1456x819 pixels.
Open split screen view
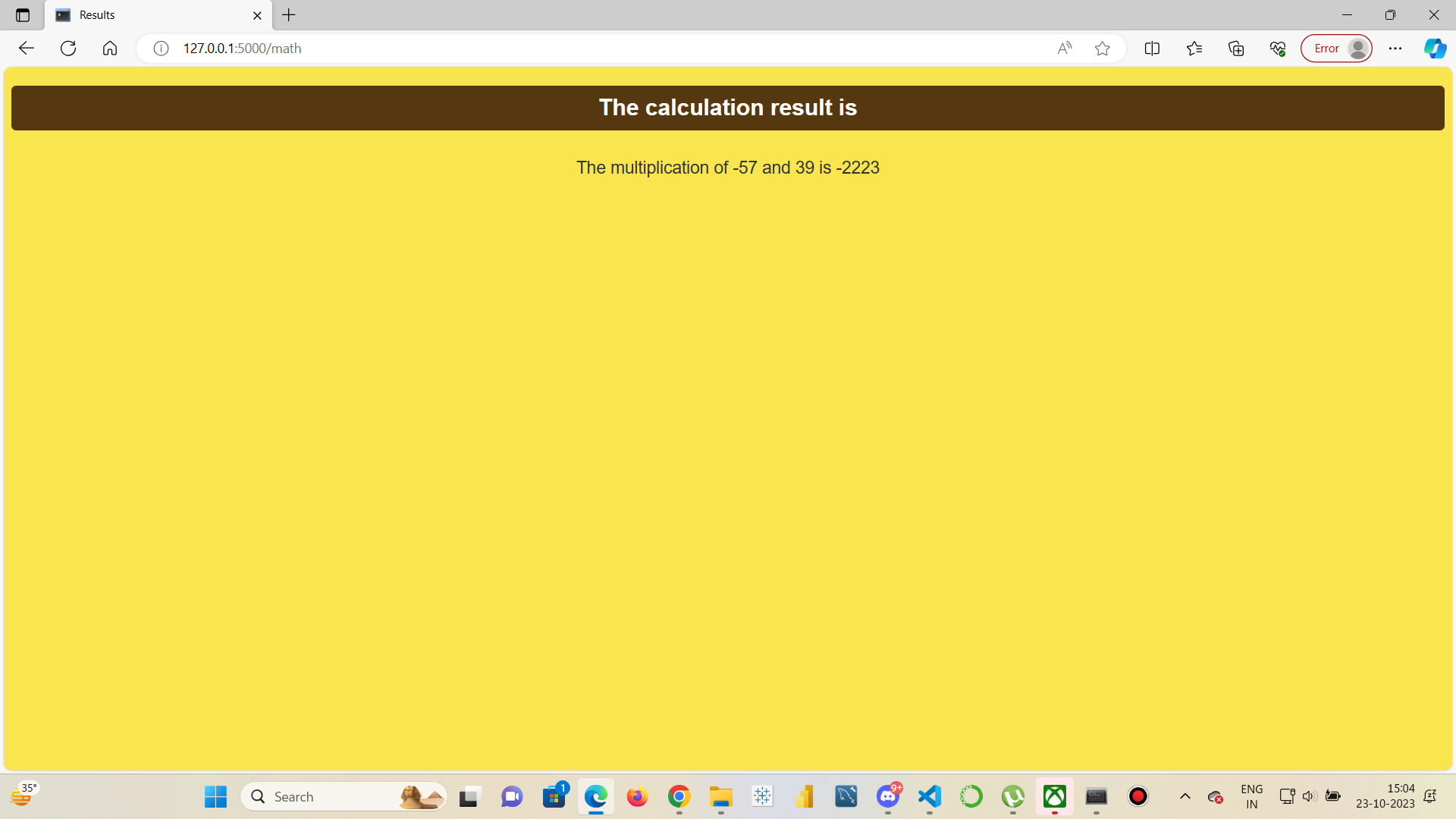(x=1152, y=48)
